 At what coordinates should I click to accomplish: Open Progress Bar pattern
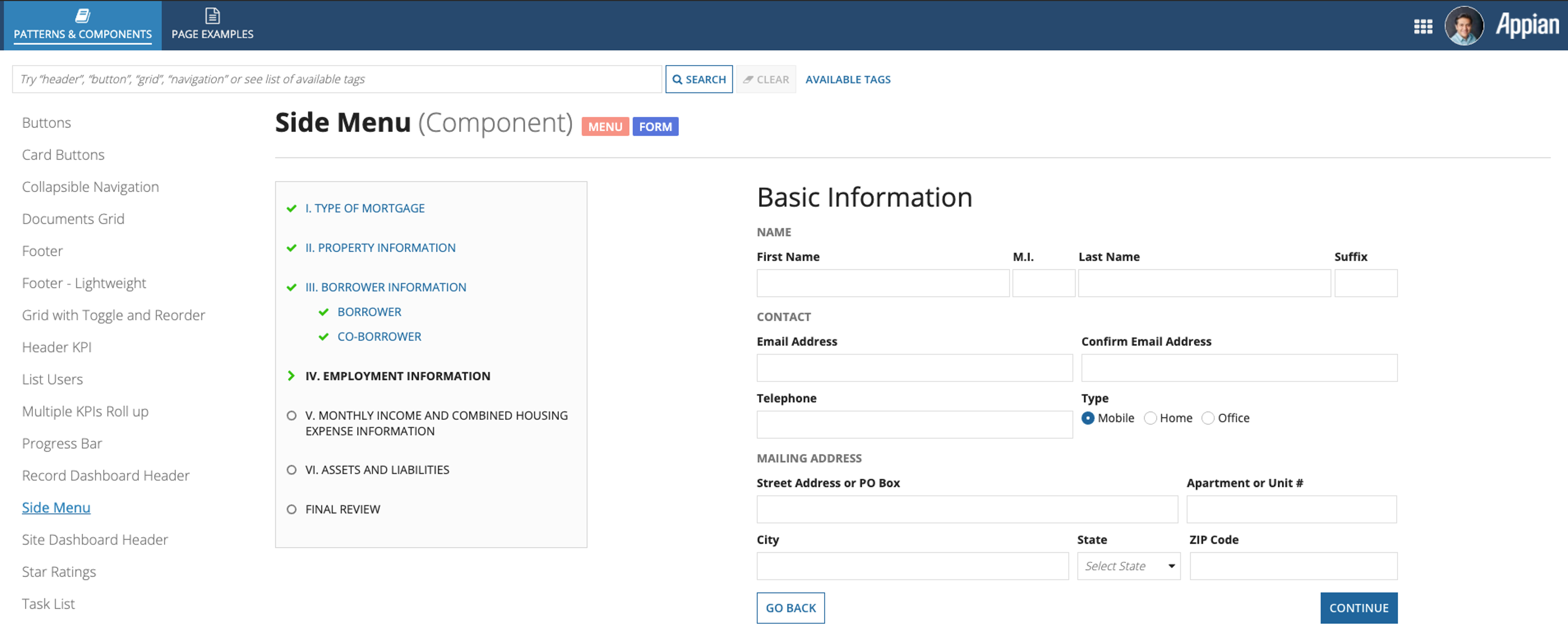pos(62,444)
